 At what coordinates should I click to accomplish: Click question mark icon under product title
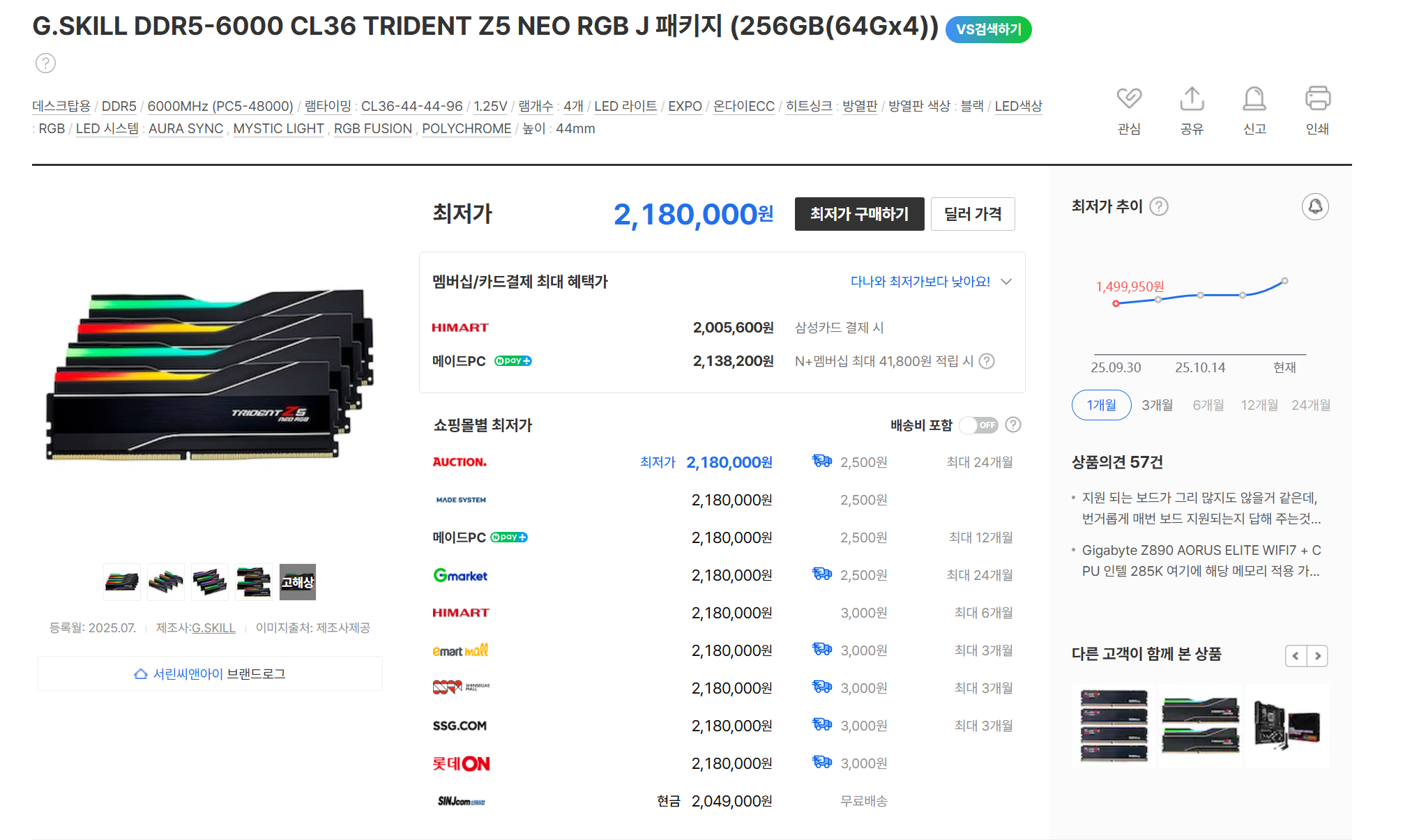(x=45, y=63)
